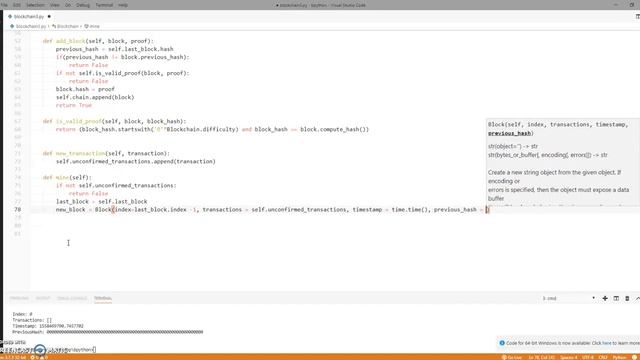
Task: Click the feedback smiley in the status bar
Action: 635,358
